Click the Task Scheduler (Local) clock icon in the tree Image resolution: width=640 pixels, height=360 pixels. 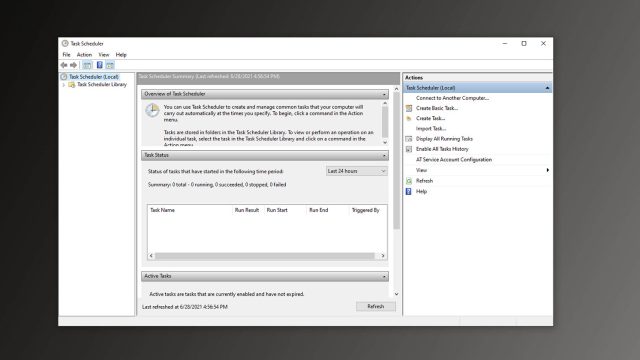click(64, 77)
